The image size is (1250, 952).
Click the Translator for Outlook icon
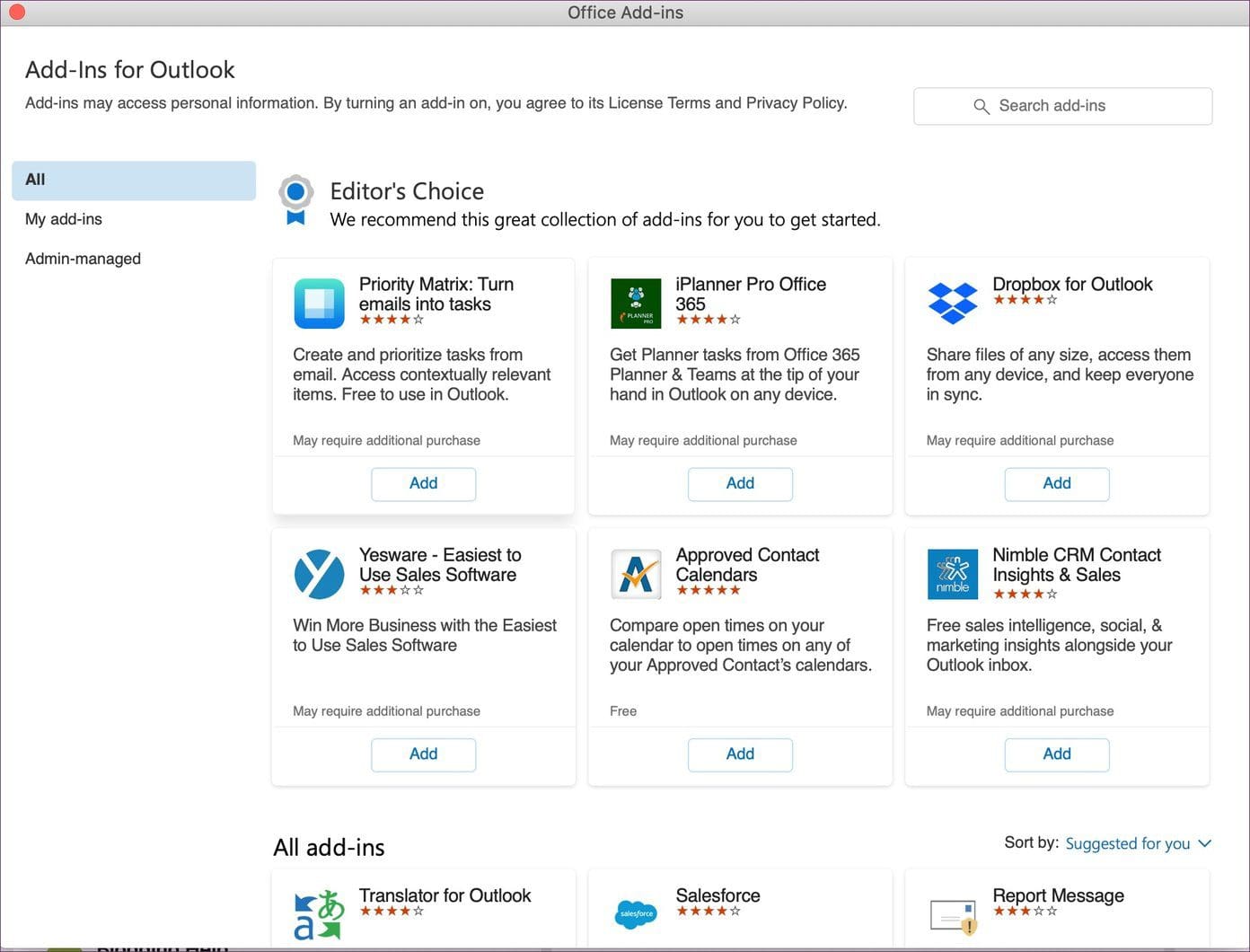[319, 914]
